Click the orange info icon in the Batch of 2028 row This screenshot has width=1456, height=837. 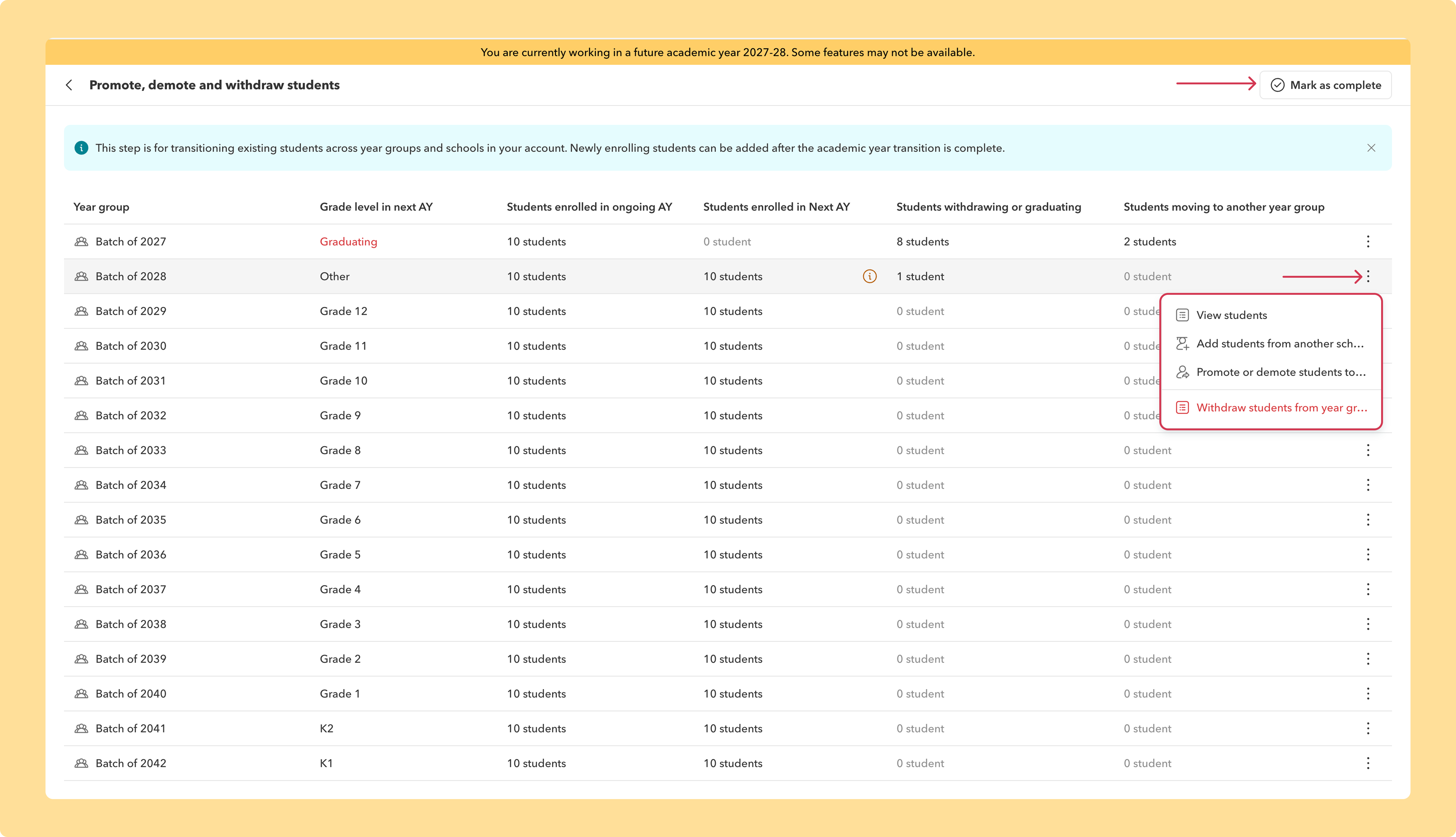[870, 277]
